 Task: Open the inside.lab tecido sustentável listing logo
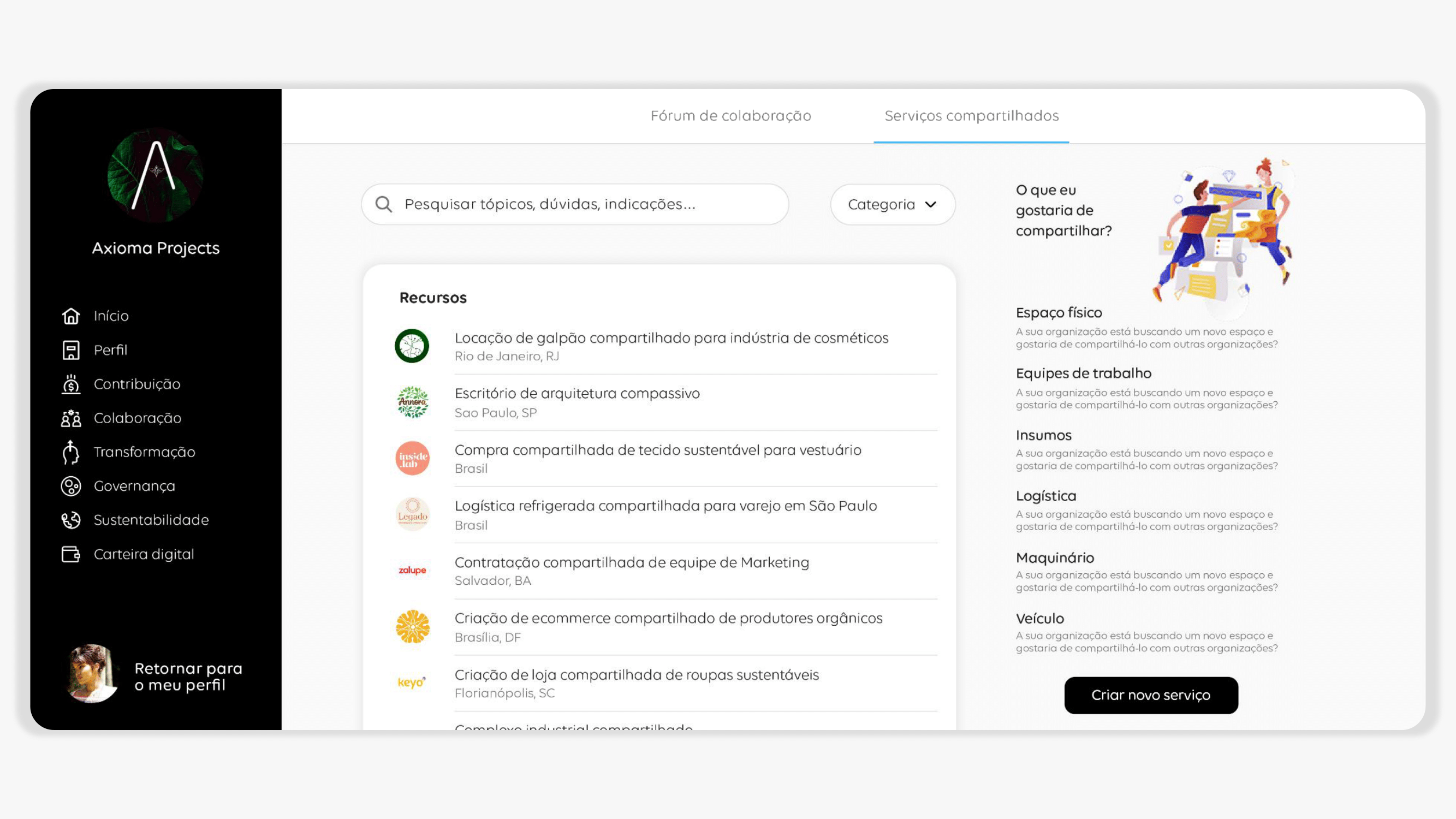pos(412,458)
